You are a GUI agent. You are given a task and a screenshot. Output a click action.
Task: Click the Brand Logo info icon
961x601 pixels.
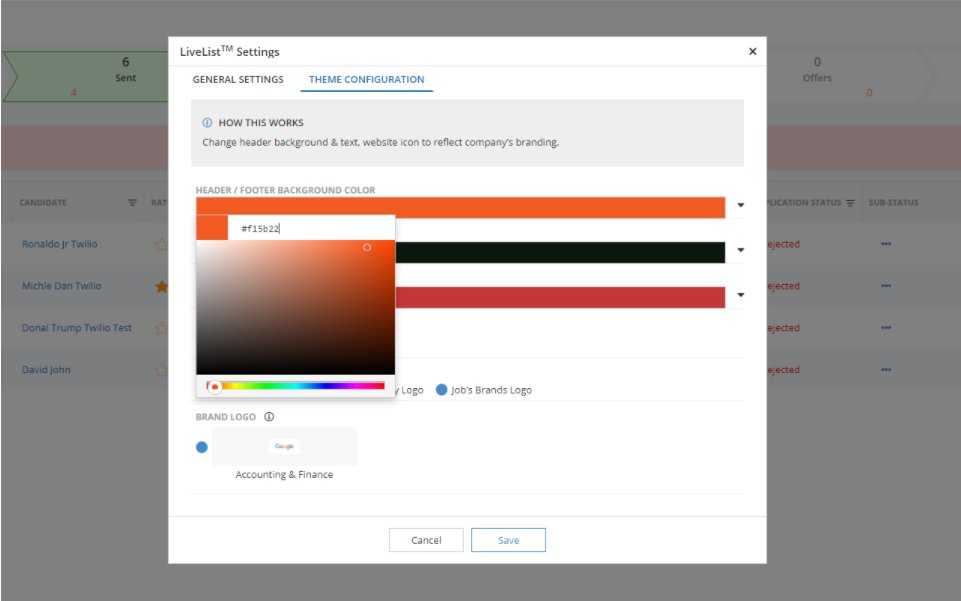tap(269, 417)
